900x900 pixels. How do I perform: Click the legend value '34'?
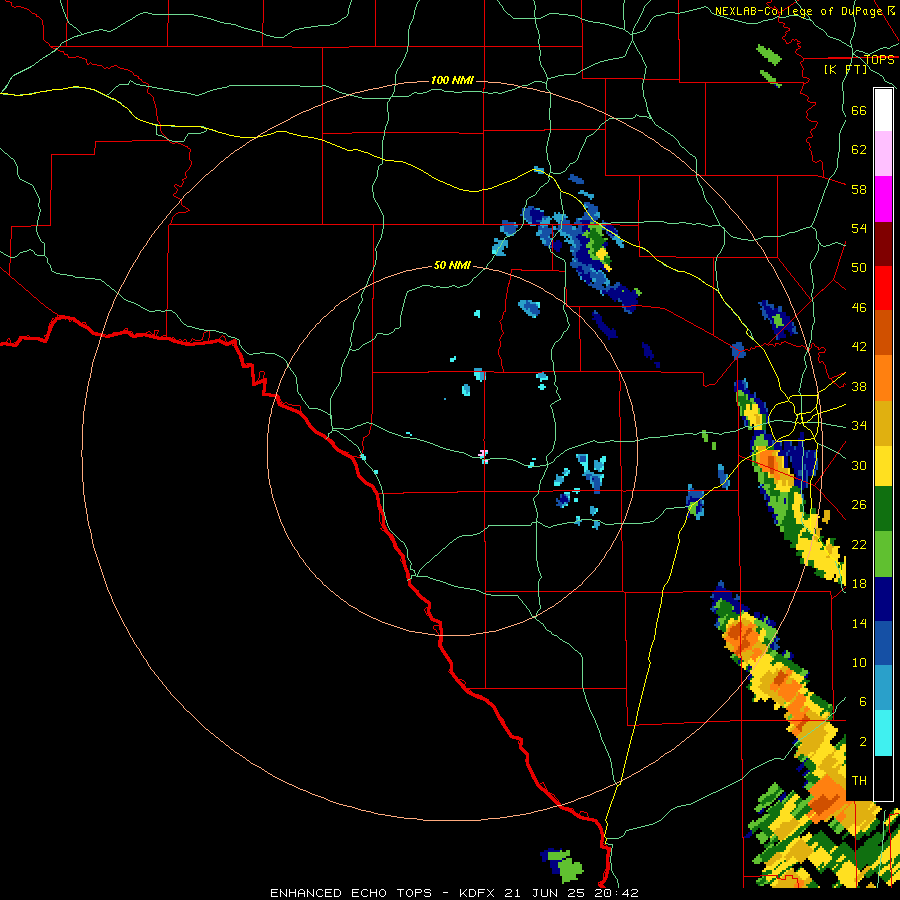coord(859,426)
